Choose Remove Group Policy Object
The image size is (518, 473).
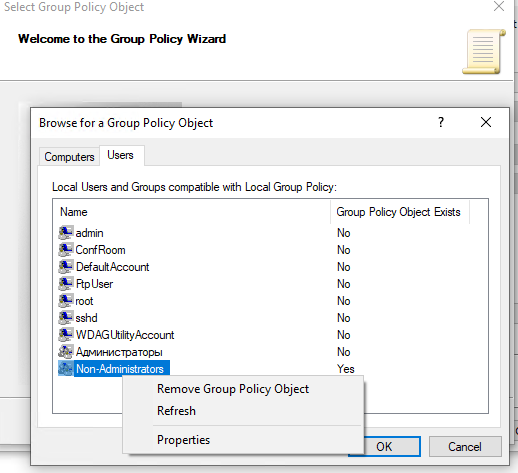(233, 389)
